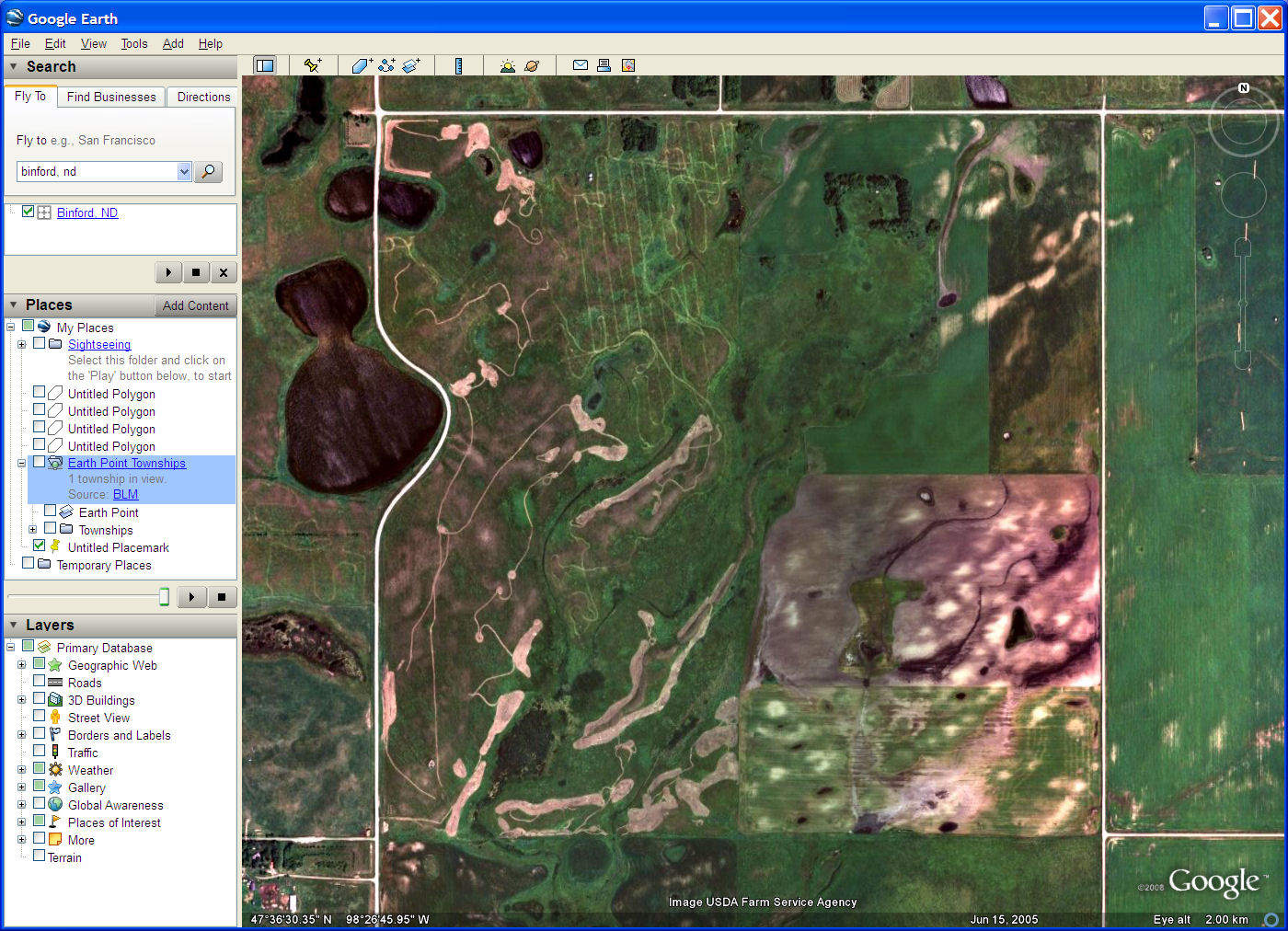Expand the Geographic Web layer
Screen dimensions: 1288x931
[x=21, y=664]
